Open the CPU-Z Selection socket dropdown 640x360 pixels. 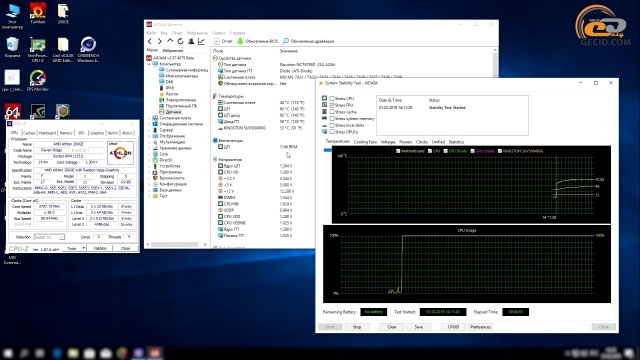coord(49,237)
